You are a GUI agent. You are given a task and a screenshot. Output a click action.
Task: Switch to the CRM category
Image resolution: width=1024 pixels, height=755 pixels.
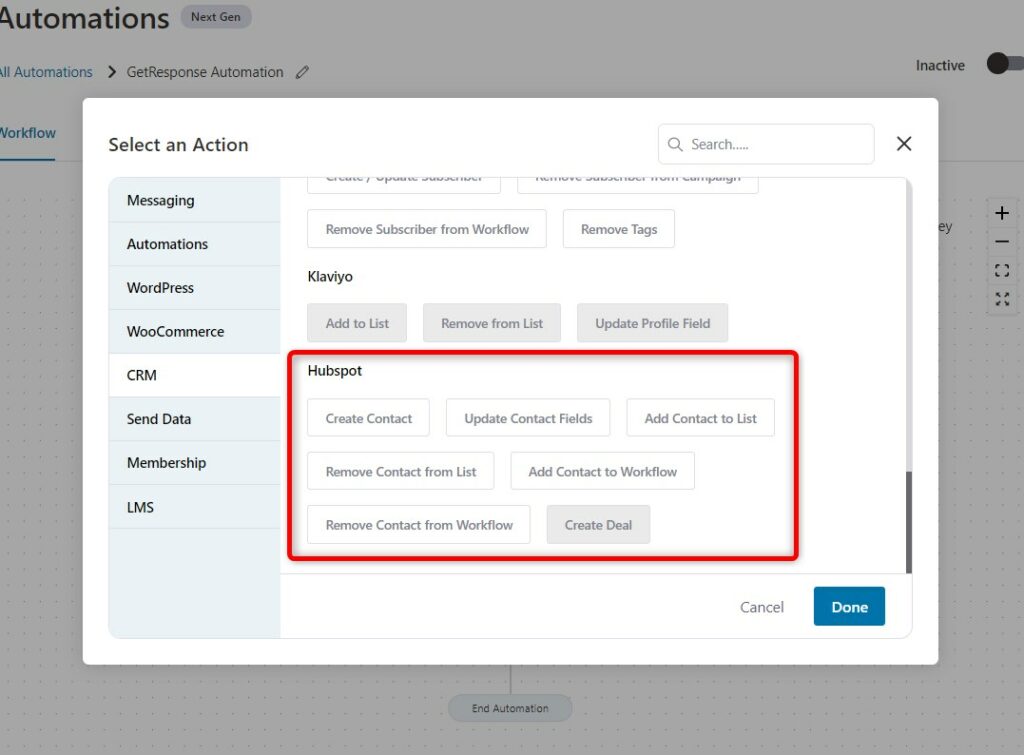tap(195, 376)
